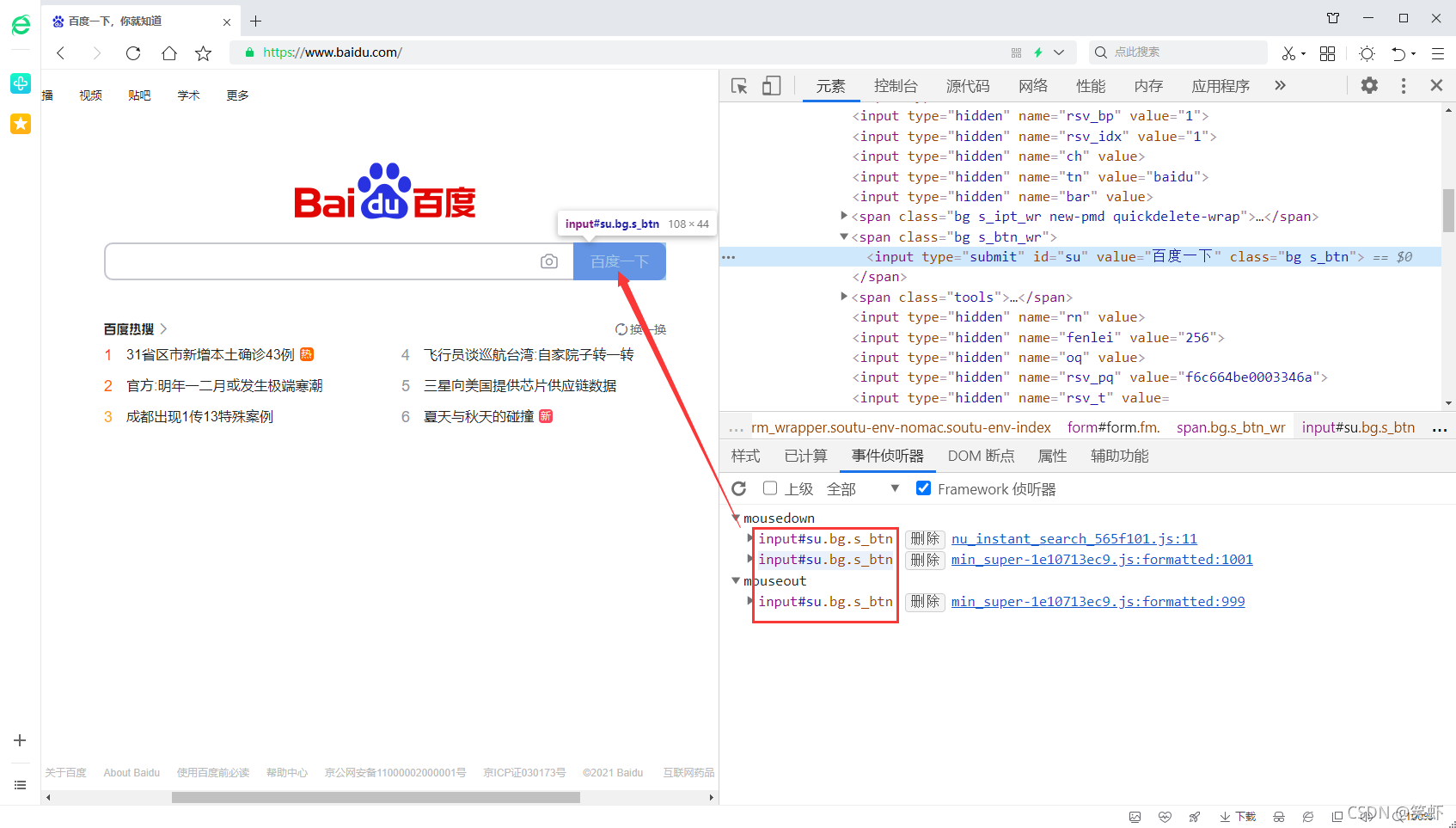Open the four-squares apps grid
This screenshot has height=828, width=1456.
[x=1327, y=53]
